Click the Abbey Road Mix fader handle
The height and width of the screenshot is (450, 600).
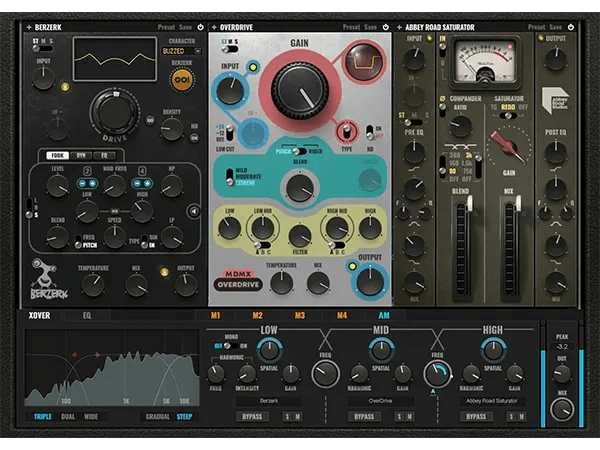(x=518, y=203)
